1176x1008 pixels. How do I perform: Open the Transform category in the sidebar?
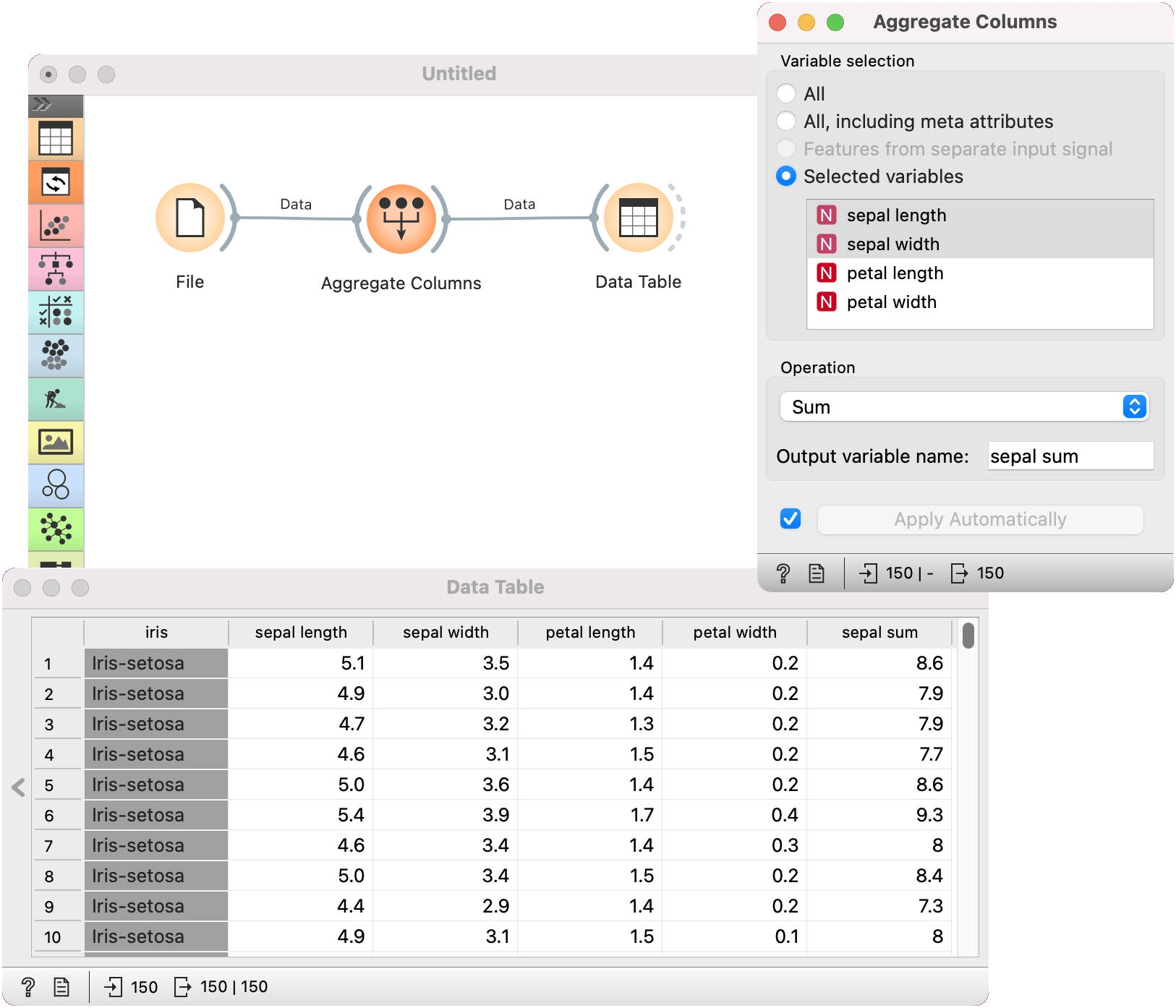coord(56,182)
